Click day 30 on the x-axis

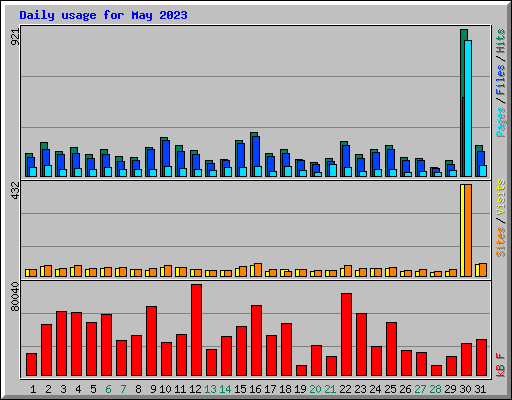tap(465, 389)
